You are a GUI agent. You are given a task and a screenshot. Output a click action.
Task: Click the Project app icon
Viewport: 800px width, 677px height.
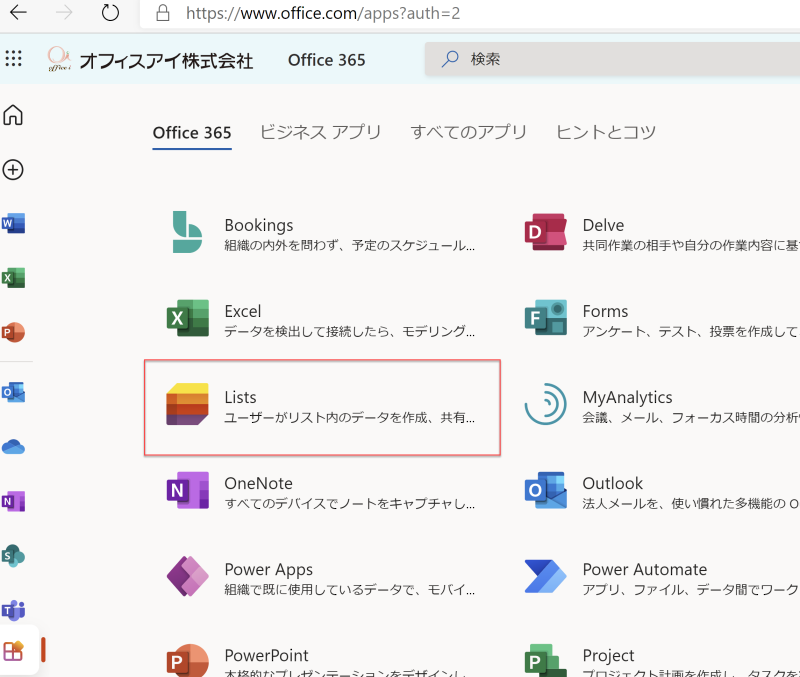[x=546, y=661]
